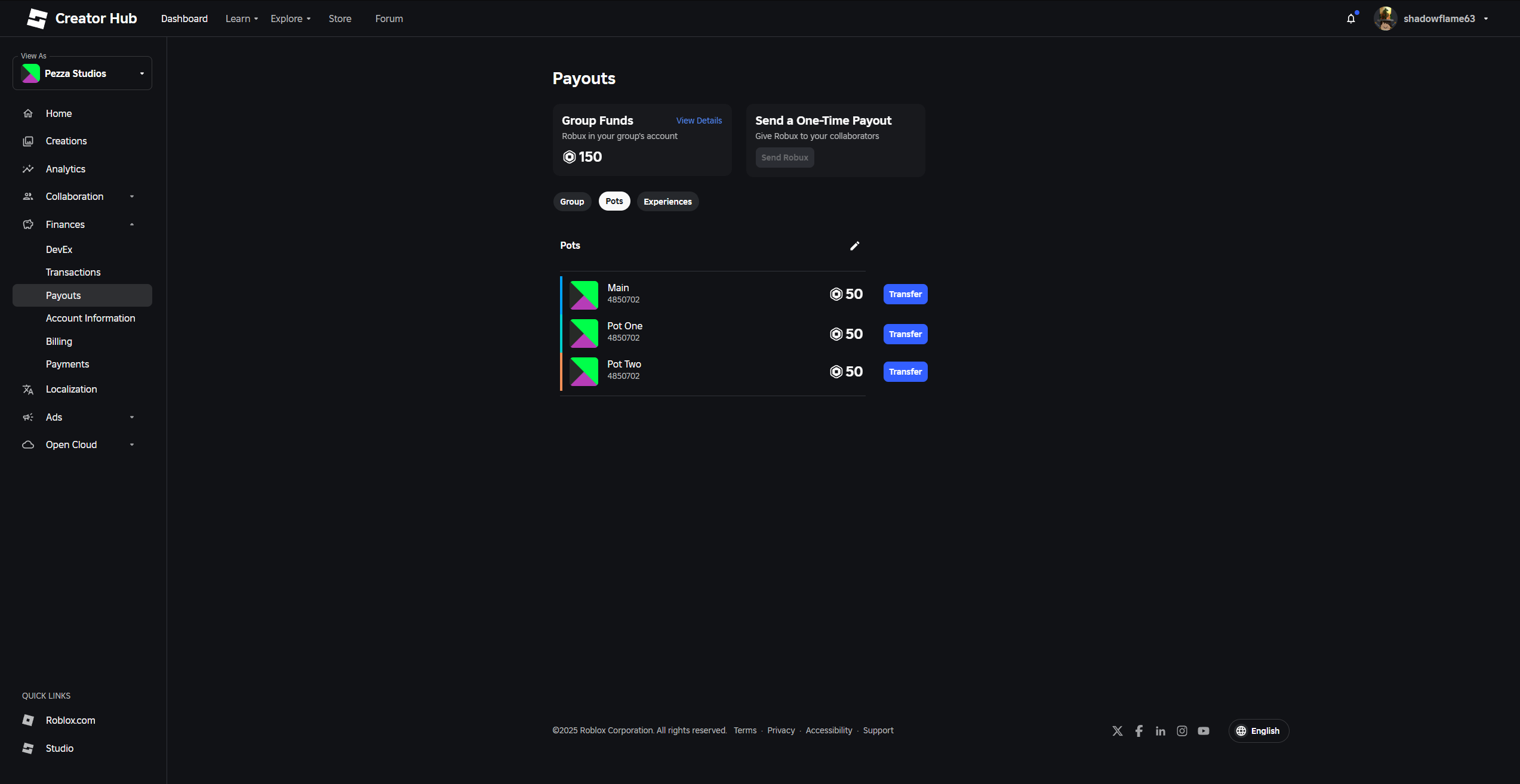The image size is (1520, 784).
Task: Open the English language selector
Action: [1259, 731]
